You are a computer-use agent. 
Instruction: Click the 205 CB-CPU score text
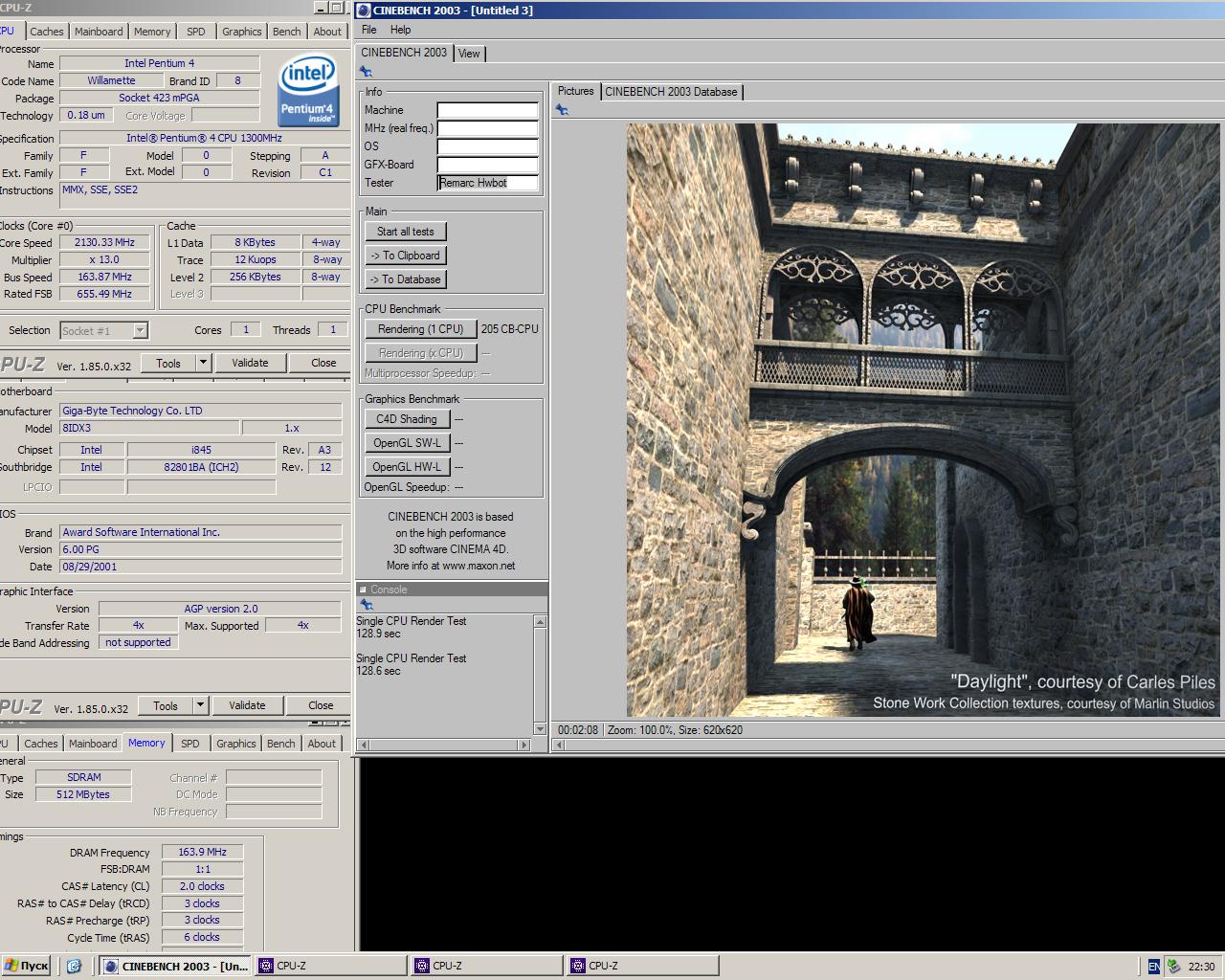(x=509, y=329)
